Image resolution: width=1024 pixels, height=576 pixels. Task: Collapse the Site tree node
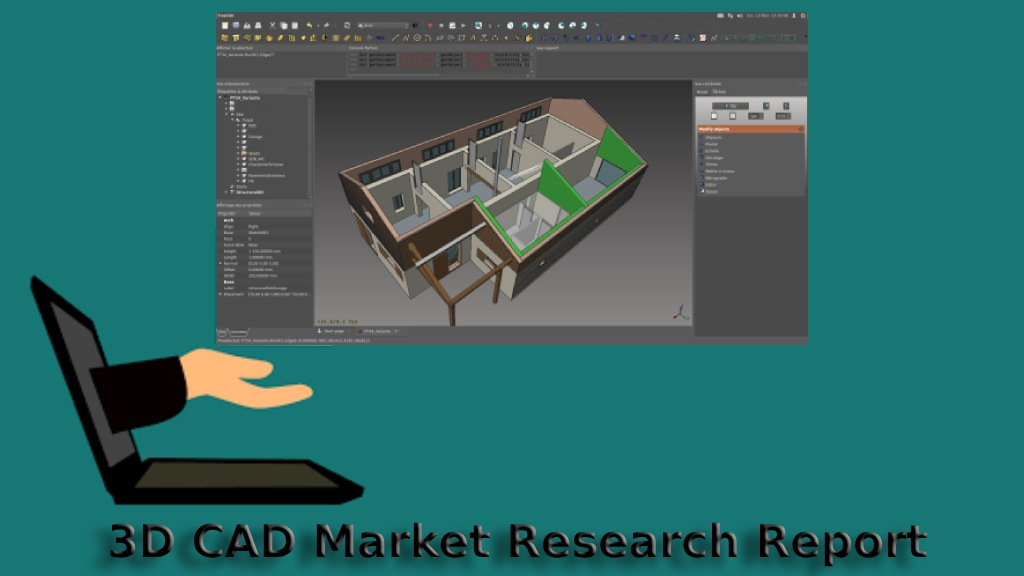(x=227, y=114)
